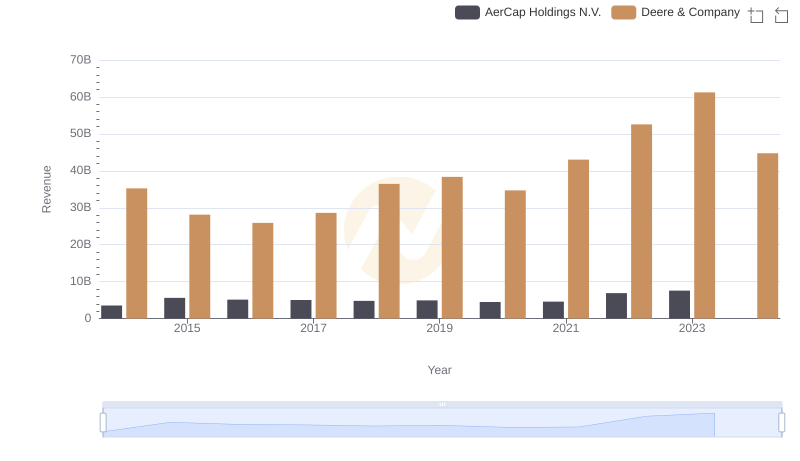Image resolution: width=800 pixels, height=461 pixels.
Task: Click the AerCap bar for 2023
Action: click(x=680, y=304)
